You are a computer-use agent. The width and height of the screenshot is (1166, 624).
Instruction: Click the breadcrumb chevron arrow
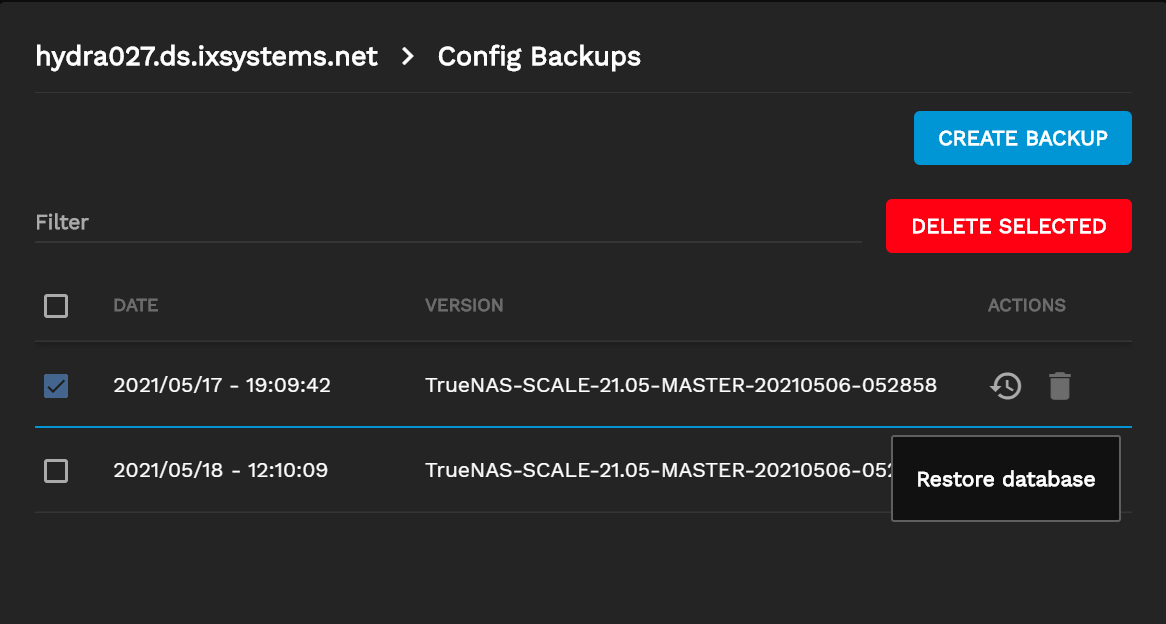[408, 57]
